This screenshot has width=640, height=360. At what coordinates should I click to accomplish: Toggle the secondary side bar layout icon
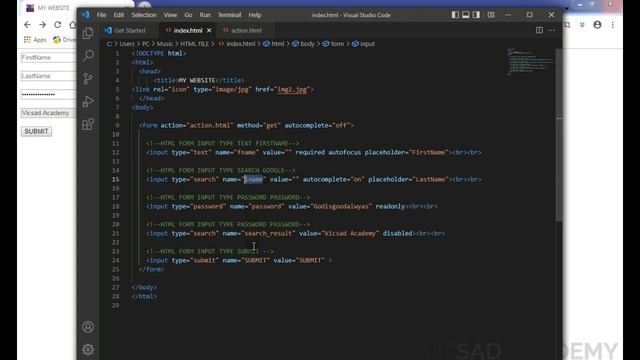476,15
